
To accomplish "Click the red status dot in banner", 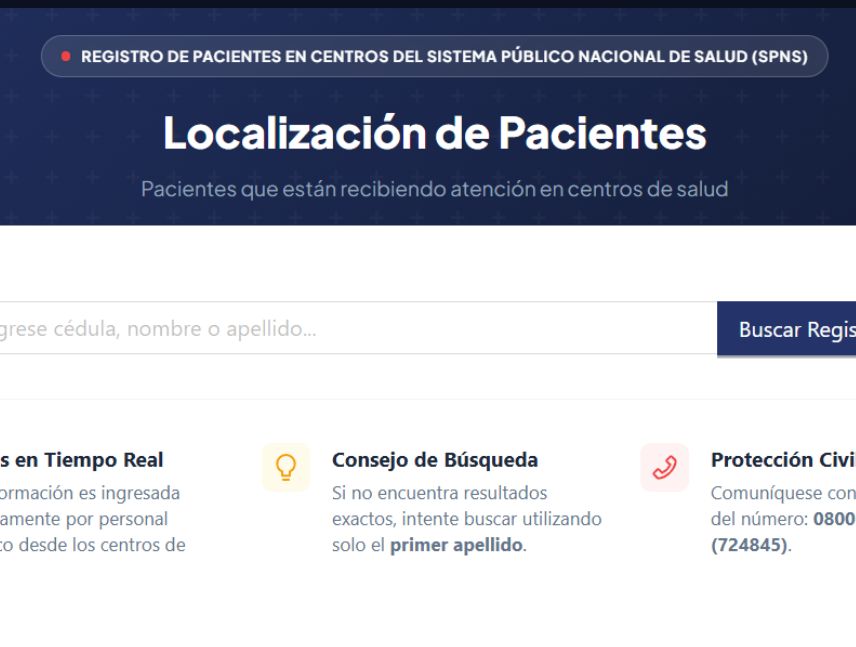I will point(66,56).
